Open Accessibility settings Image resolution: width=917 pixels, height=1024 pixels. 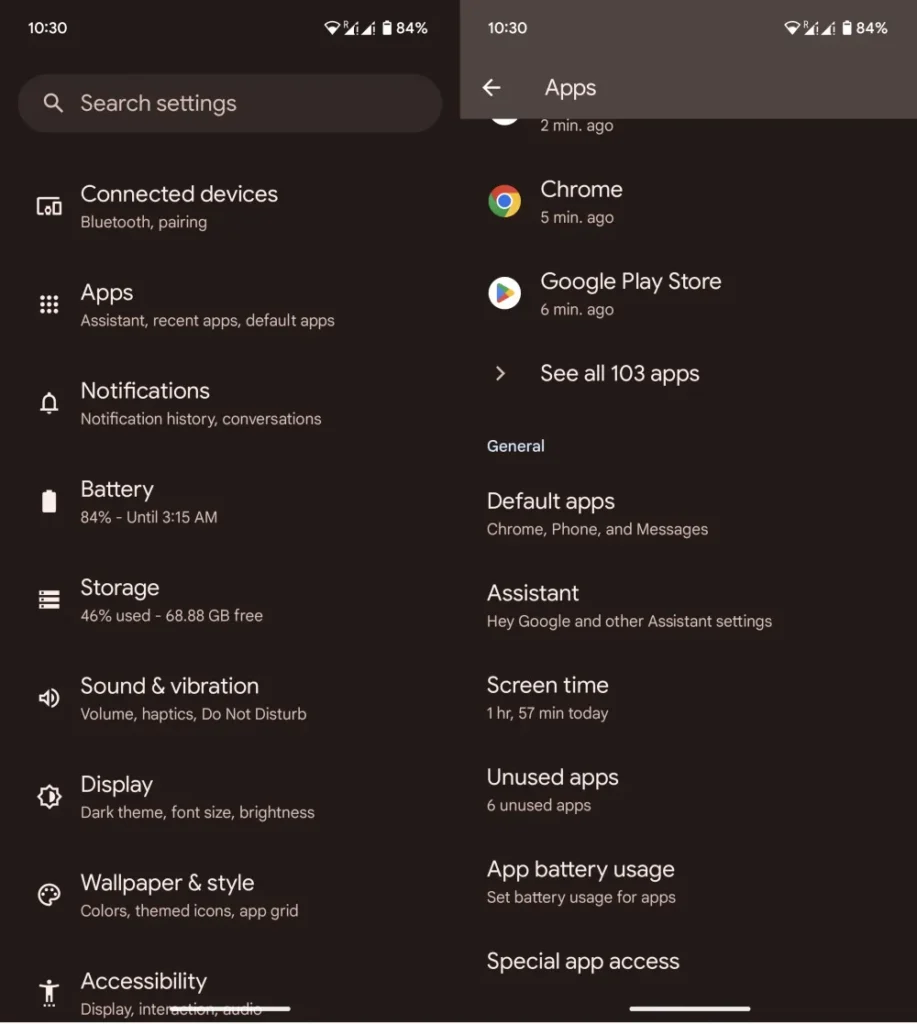click(144, 990)
